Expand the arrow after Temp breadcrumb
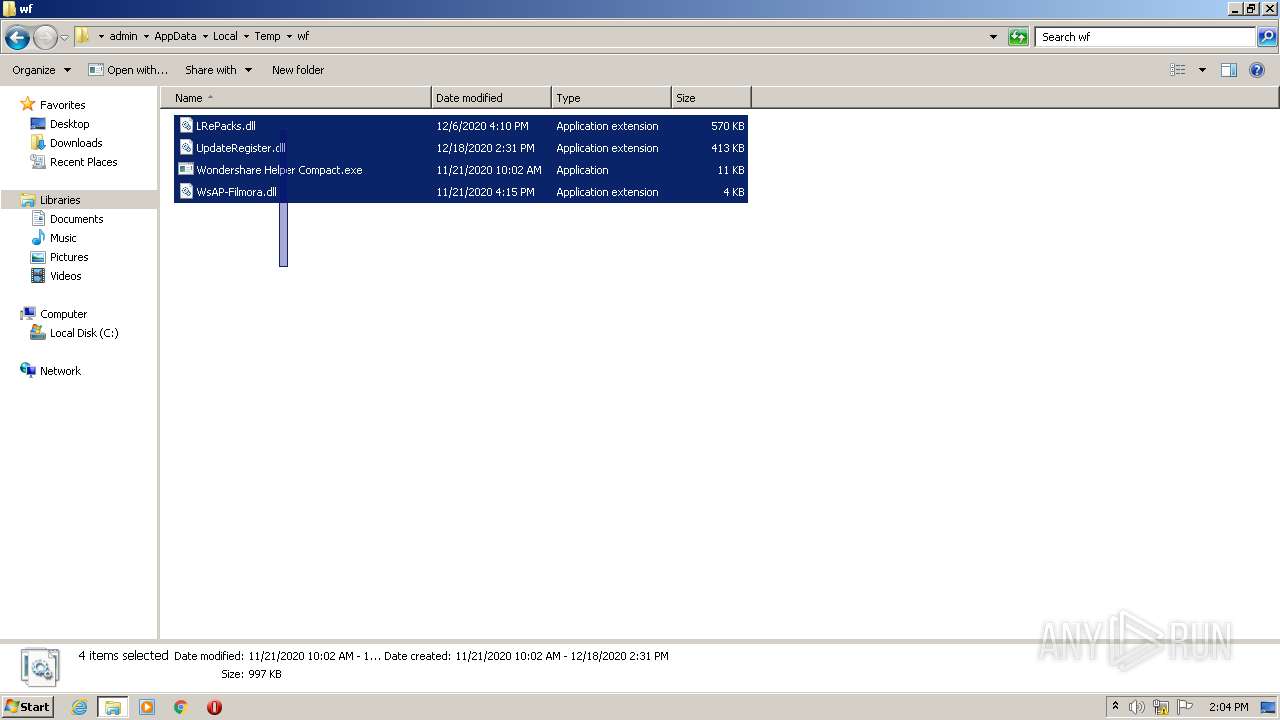 tap(289, 36)
